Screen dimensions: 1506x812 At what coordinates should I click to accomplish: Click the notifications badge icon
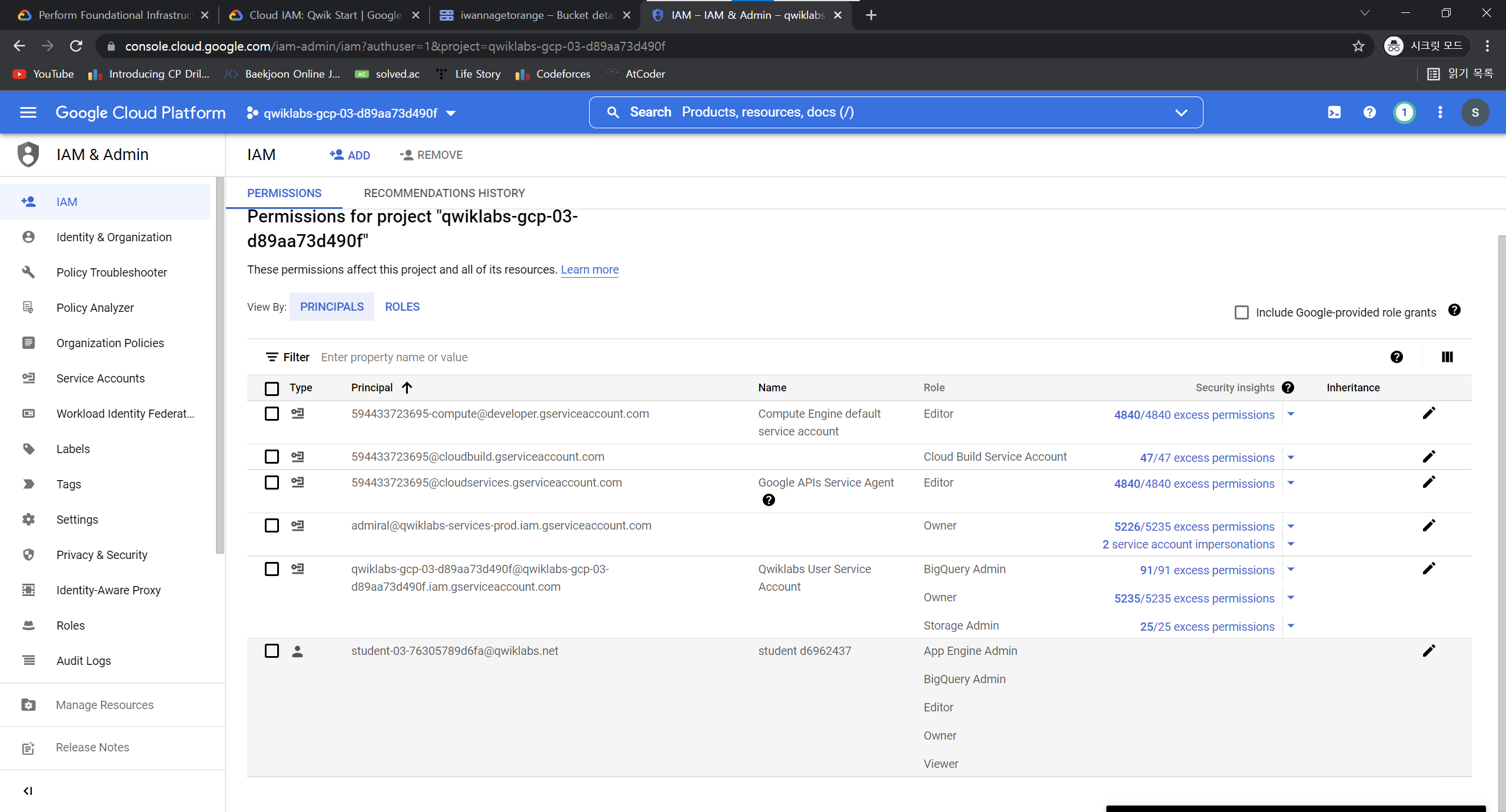click(1404, 112)
